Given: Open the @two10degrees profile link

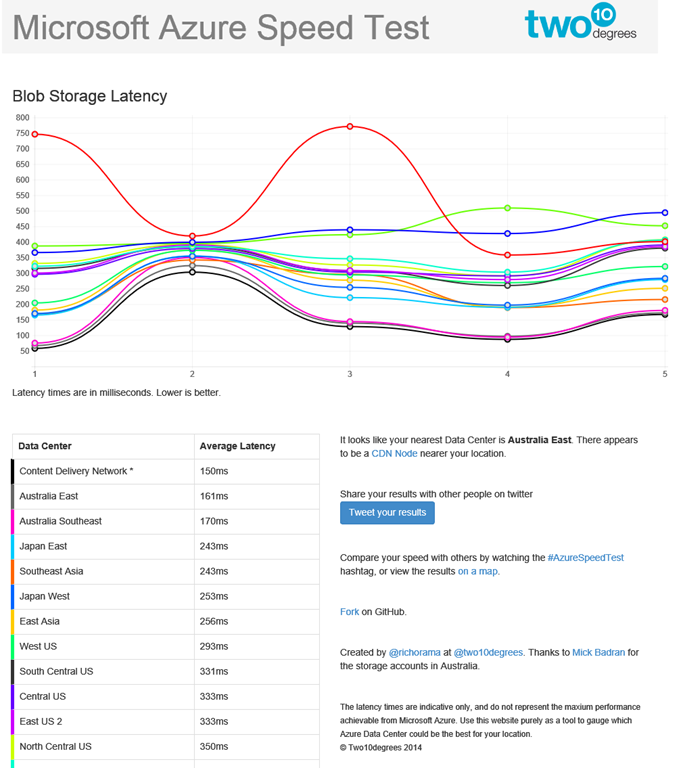Looking at the screenshot, I should point(490,652).
